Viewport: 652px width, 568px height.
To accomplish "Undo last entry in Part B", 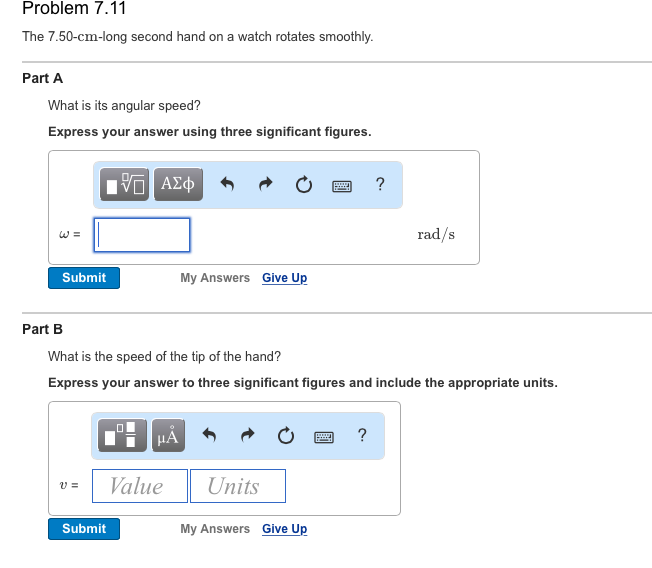I will click(x=209, y=435).
